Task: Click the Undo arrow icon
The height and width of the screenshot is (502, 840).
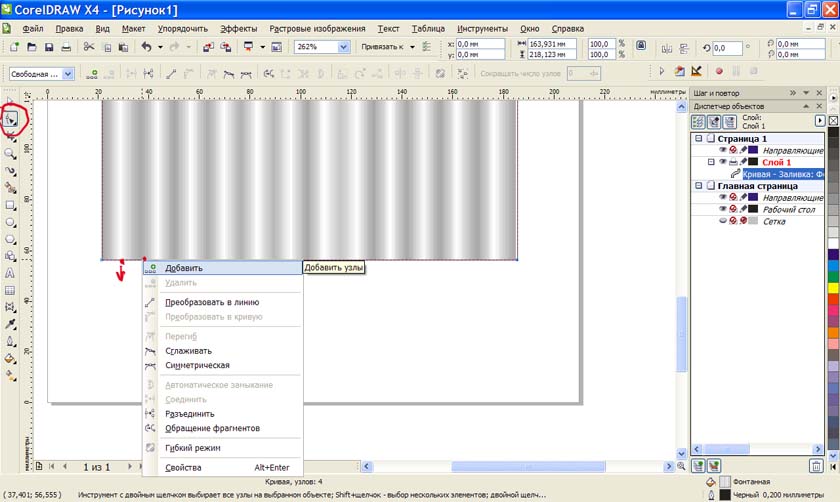Action: tap(146, 47)
